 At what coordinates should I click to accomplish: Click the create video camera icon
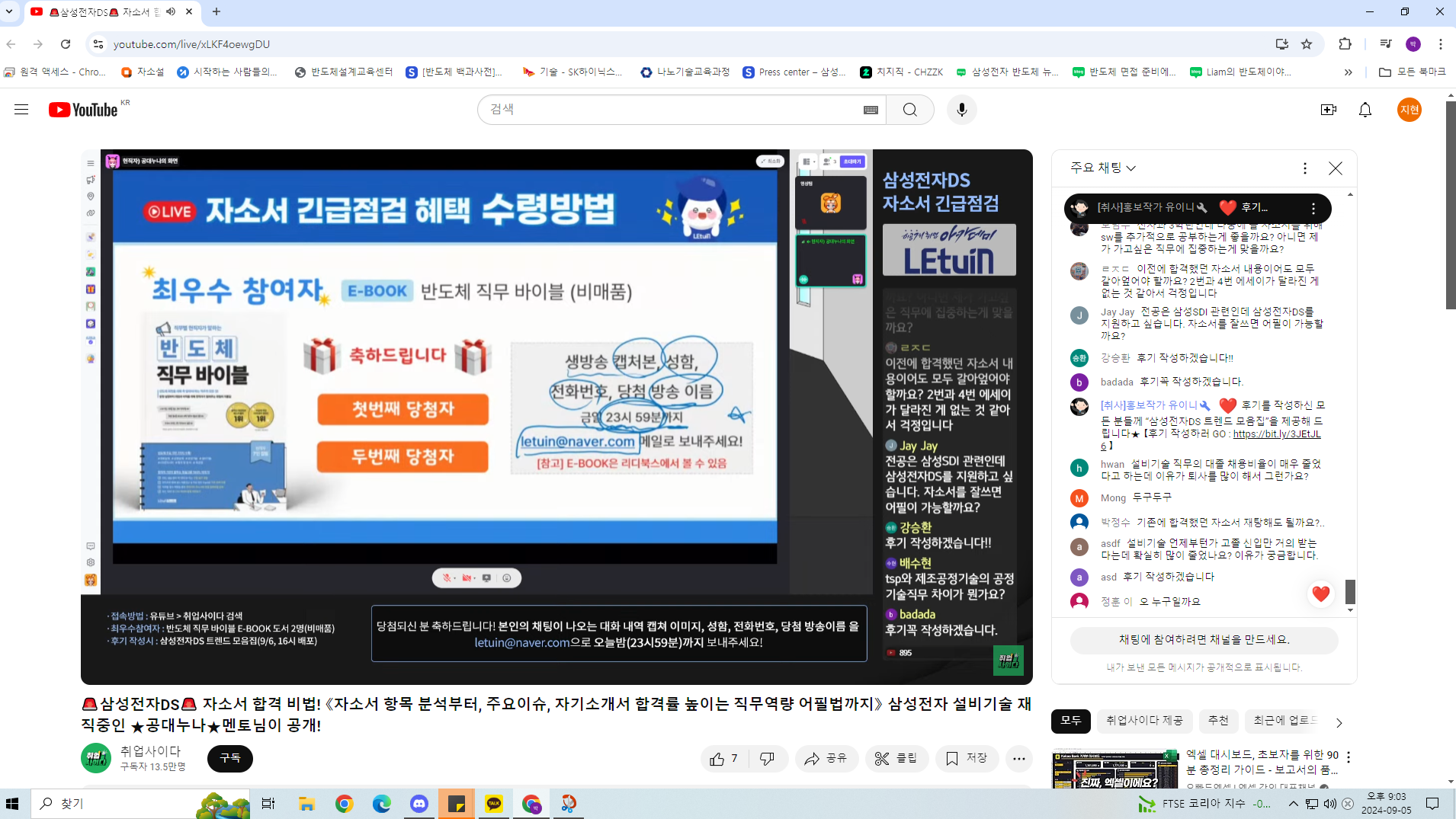click(x=1328, y=110)
